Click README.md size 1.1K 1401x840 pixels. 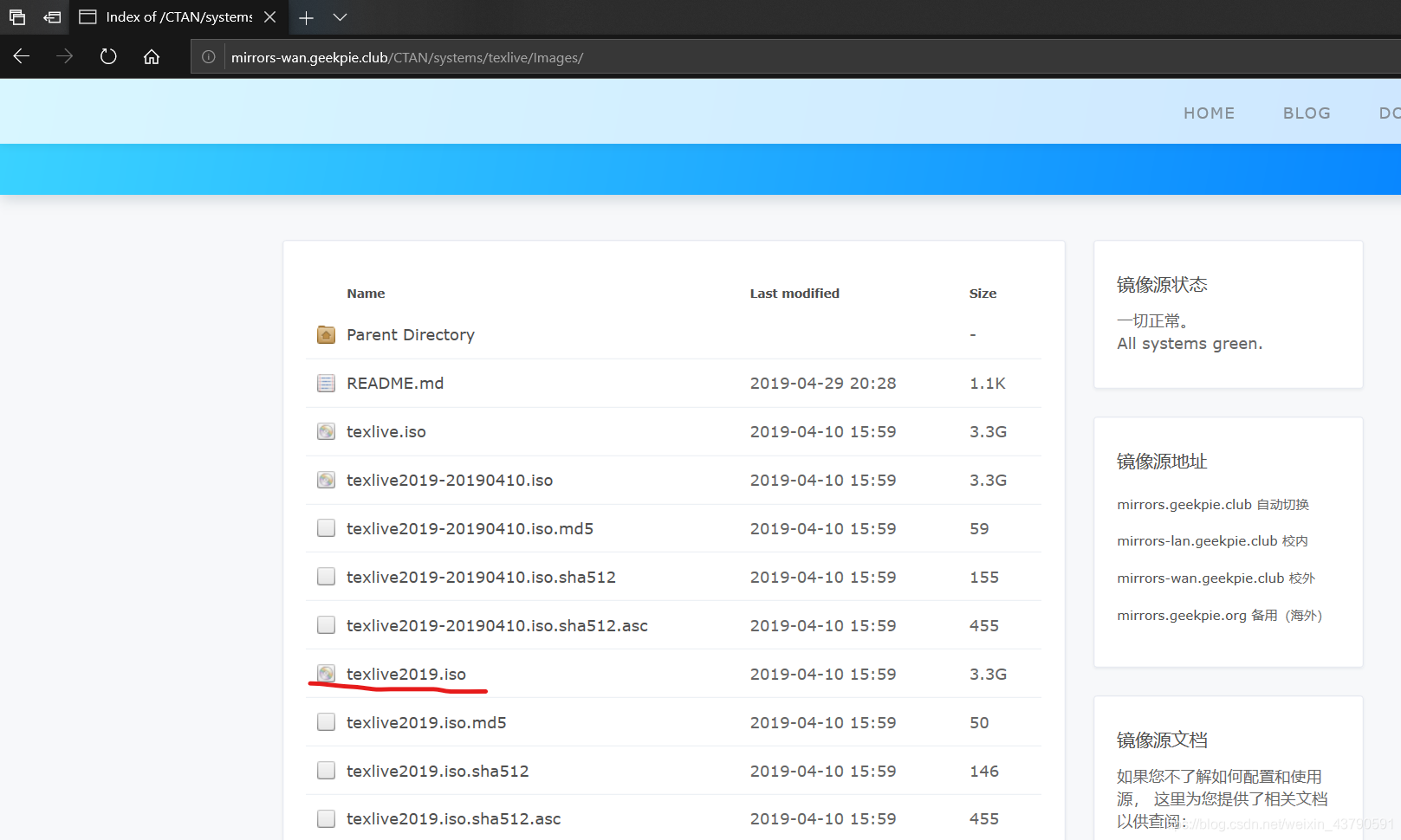coord(988,383)
